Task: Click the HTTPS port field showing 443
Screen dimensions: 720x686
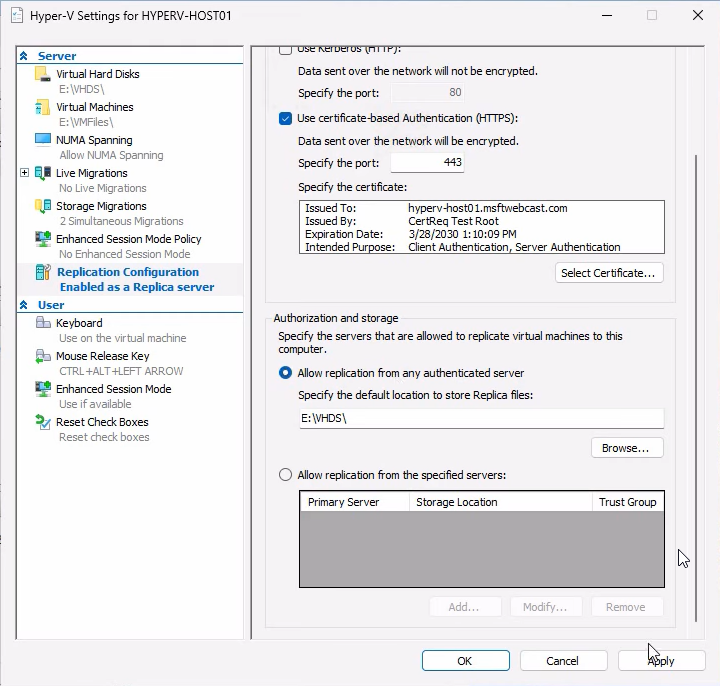Action: 427,163
